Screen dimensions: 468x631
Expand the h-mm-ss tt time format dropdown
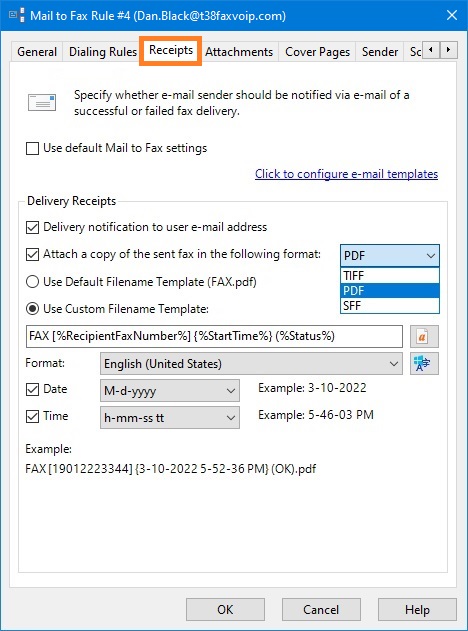(170, 417)
